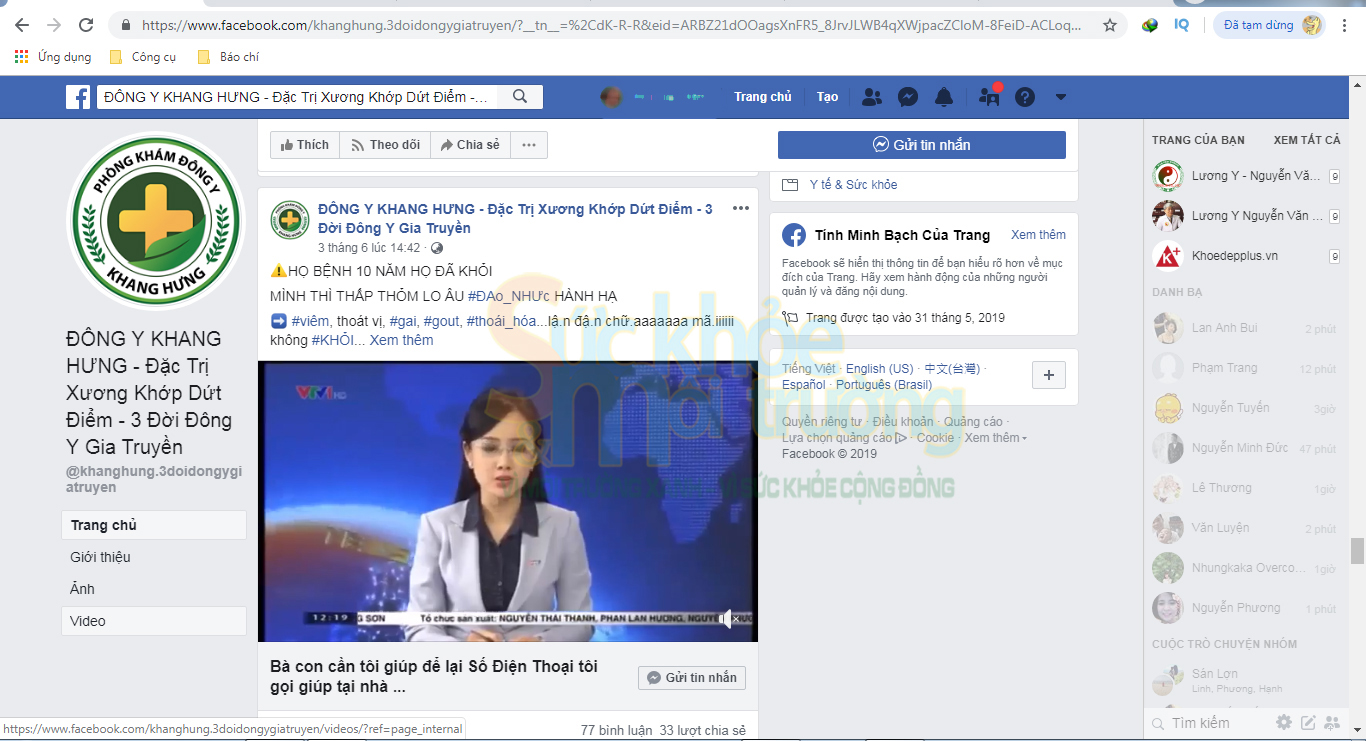Start a new message with compose icon
Viewport: 1366px width, 741px height.
point(1307,722)
